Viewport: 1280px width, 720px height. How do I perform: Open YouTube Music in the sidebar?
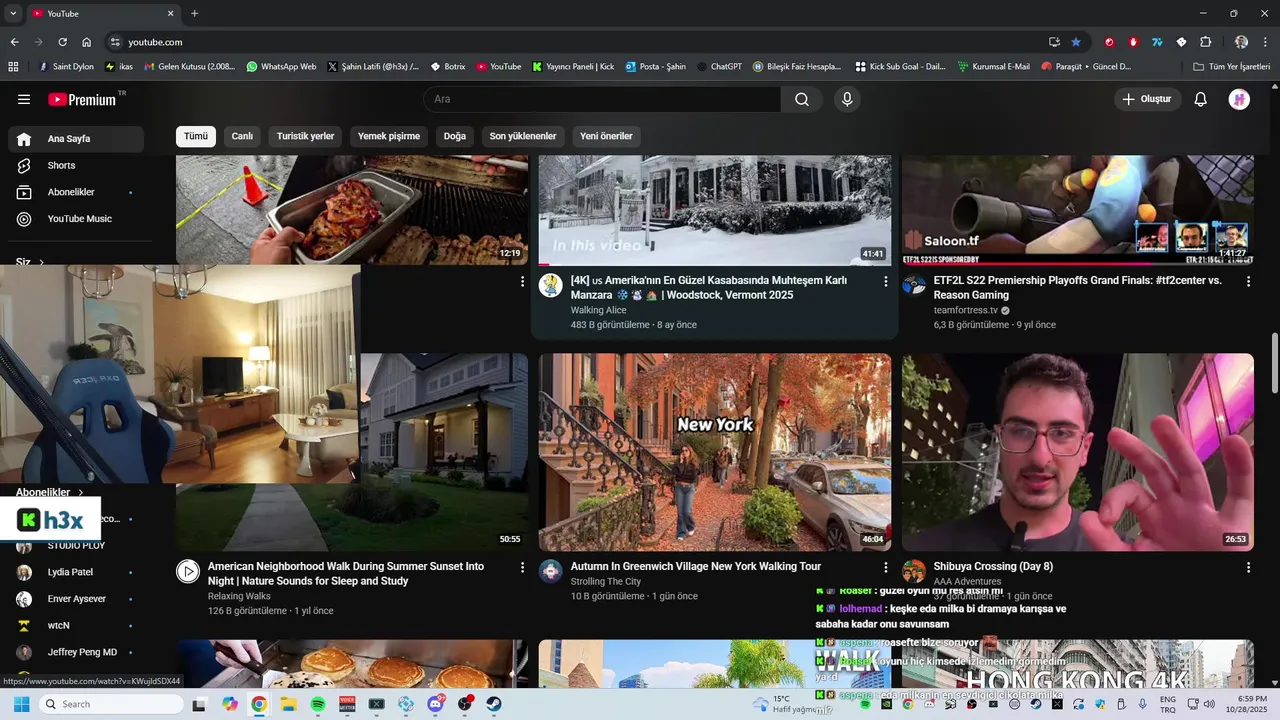(76, 219)
